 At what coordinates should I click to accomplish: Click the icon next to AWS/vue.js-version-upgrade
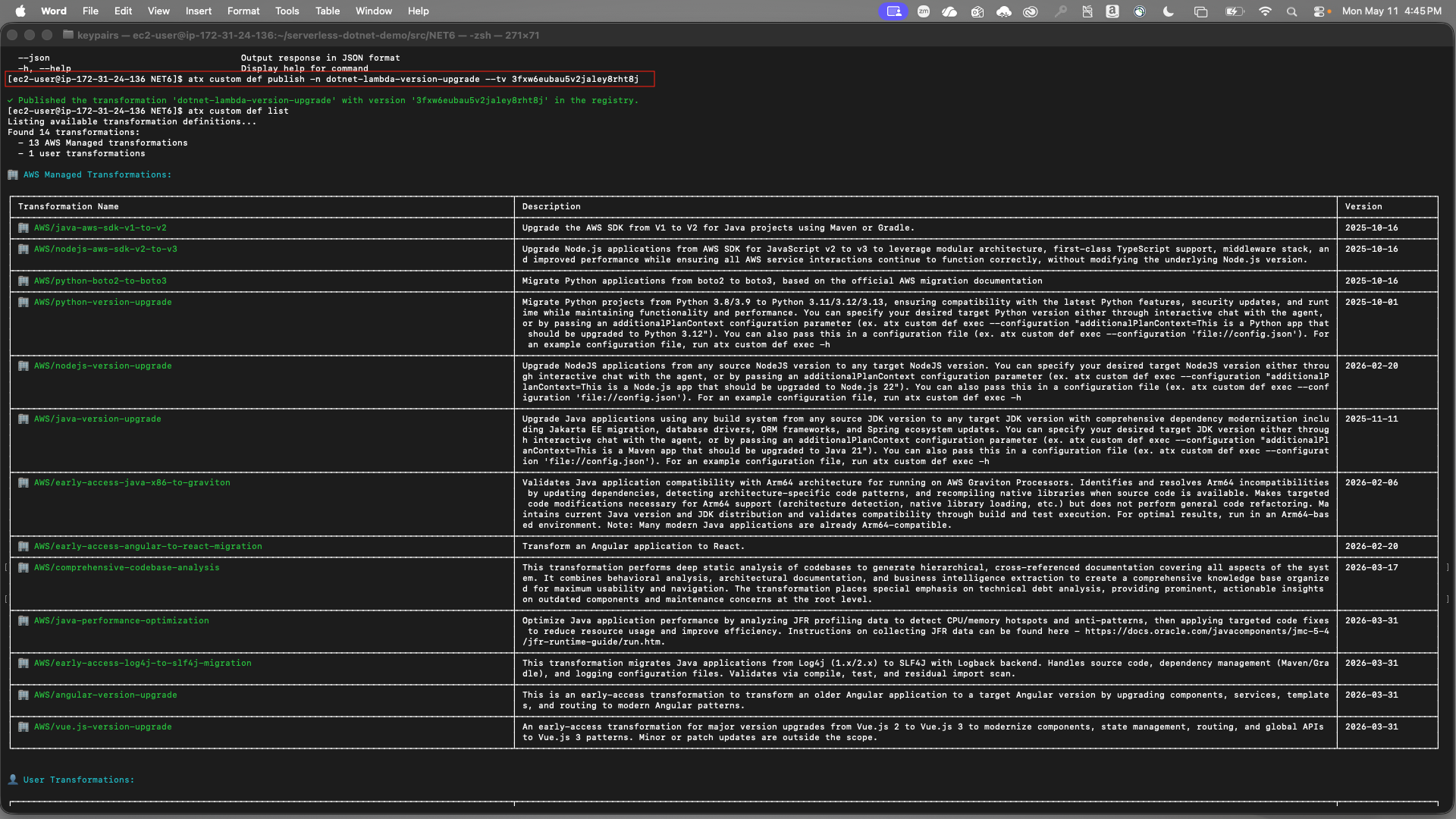point(24,726)
